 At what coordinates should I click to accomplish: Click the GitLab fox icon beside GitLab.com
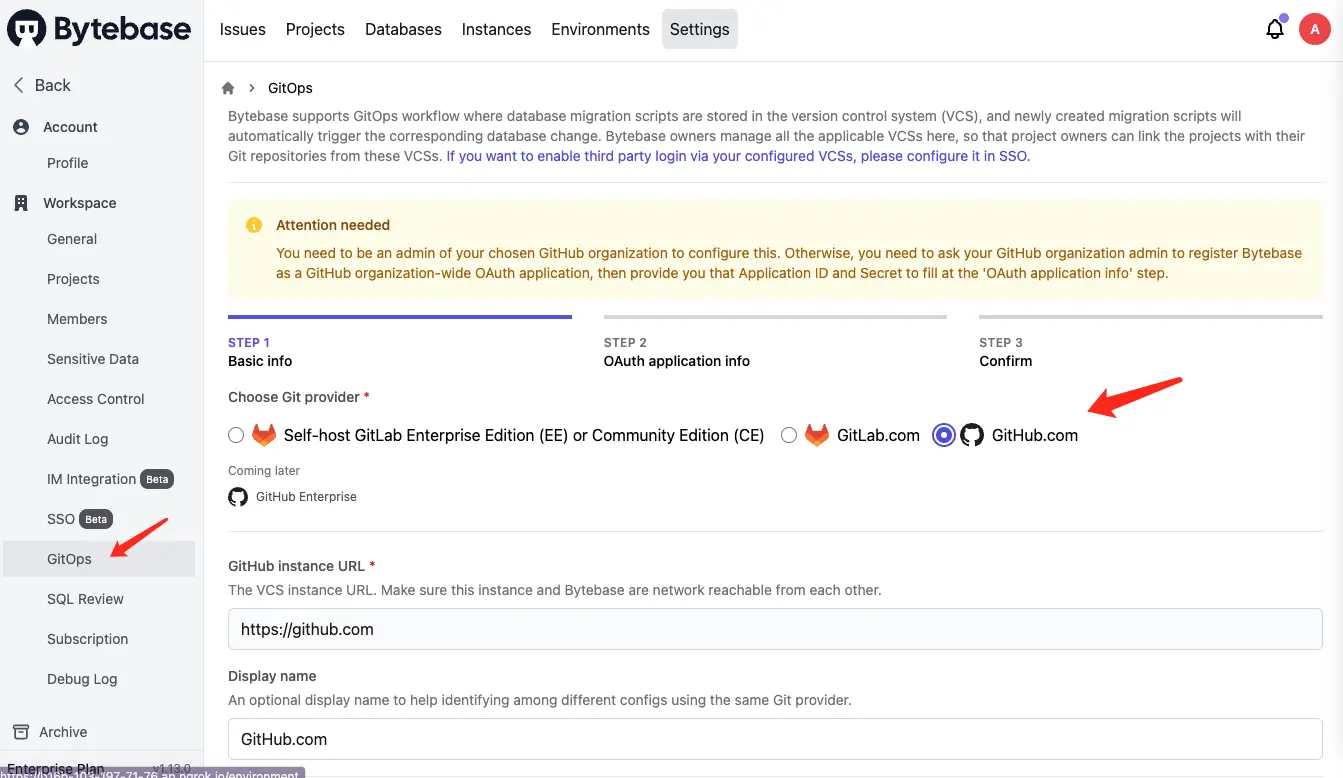pos(815,435)
